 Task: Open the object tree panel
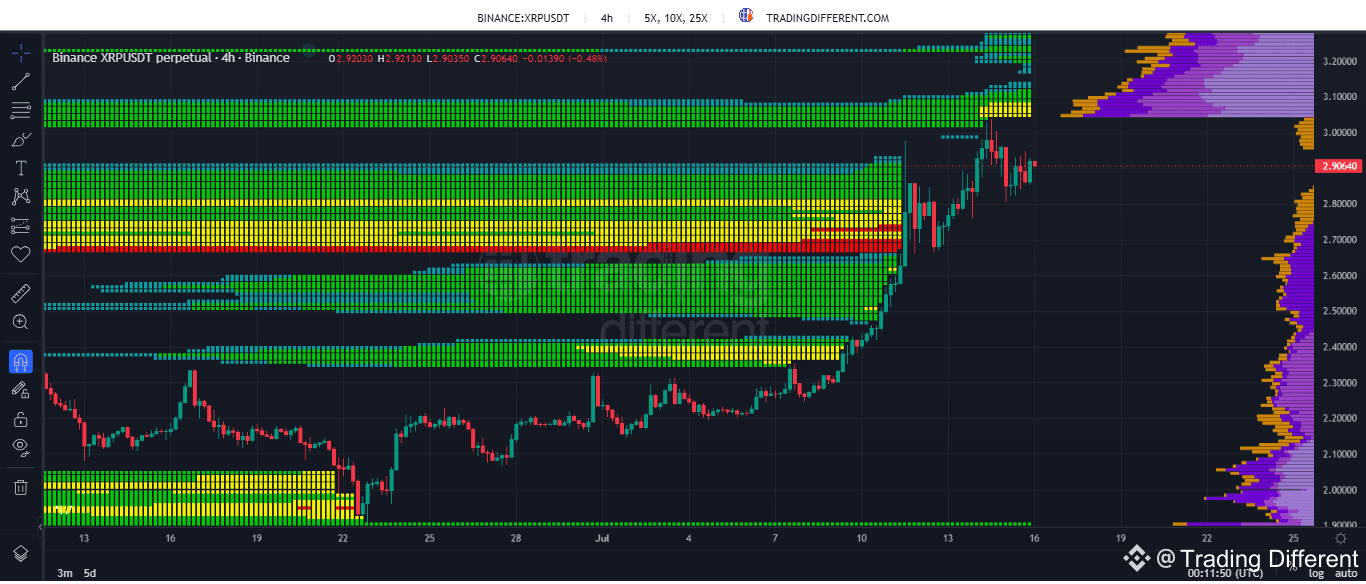click(20, 552)
